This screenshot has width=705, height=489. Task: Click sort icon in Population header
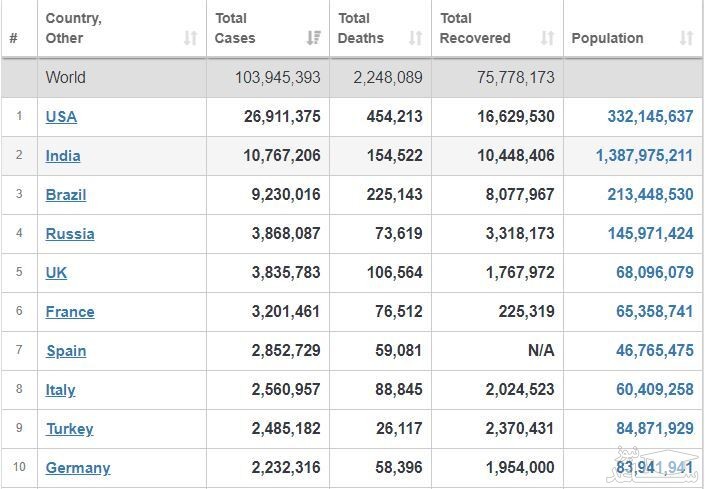click(686, 38)
